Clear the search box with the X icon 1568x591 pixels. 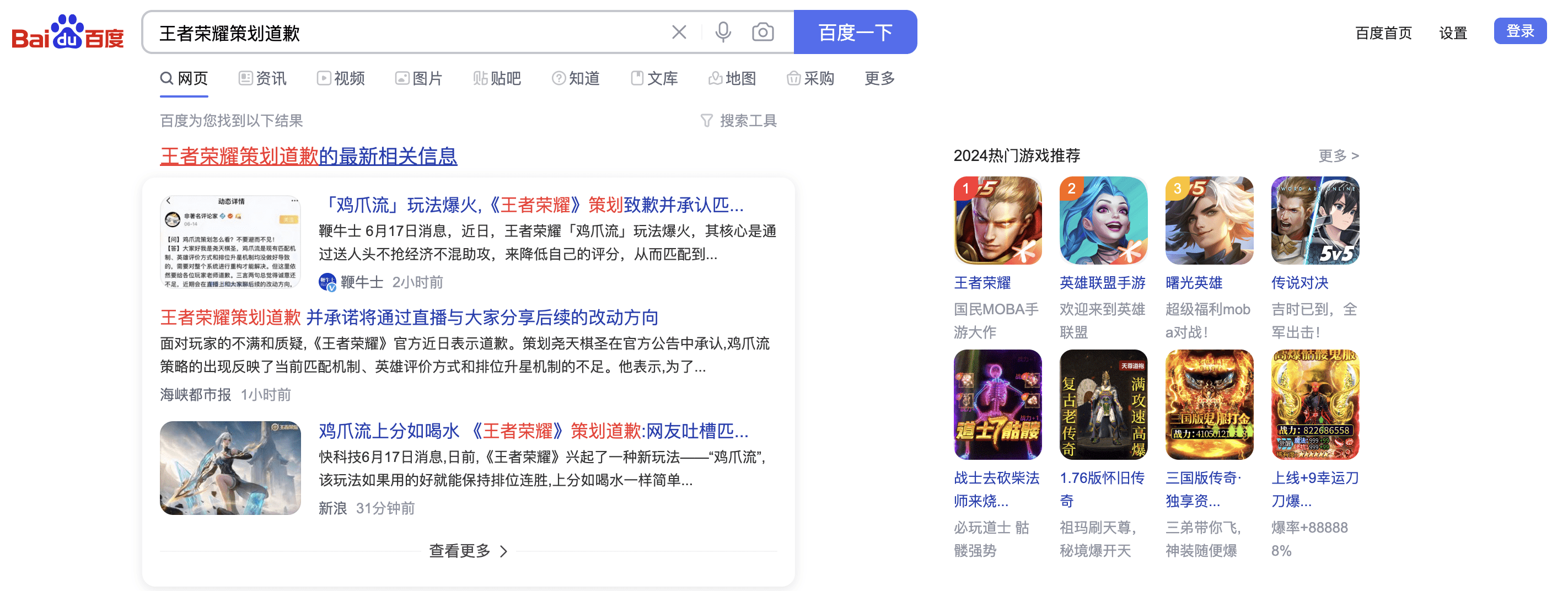coord(679,33)
